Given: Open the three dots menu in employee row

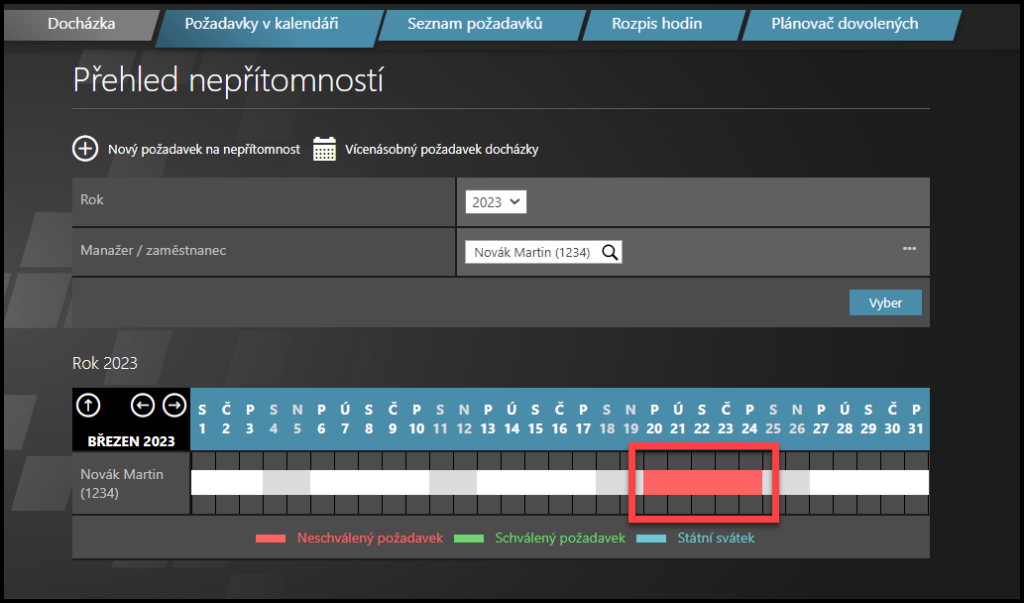Looking at the screenshot, I should tap(909, 249).
